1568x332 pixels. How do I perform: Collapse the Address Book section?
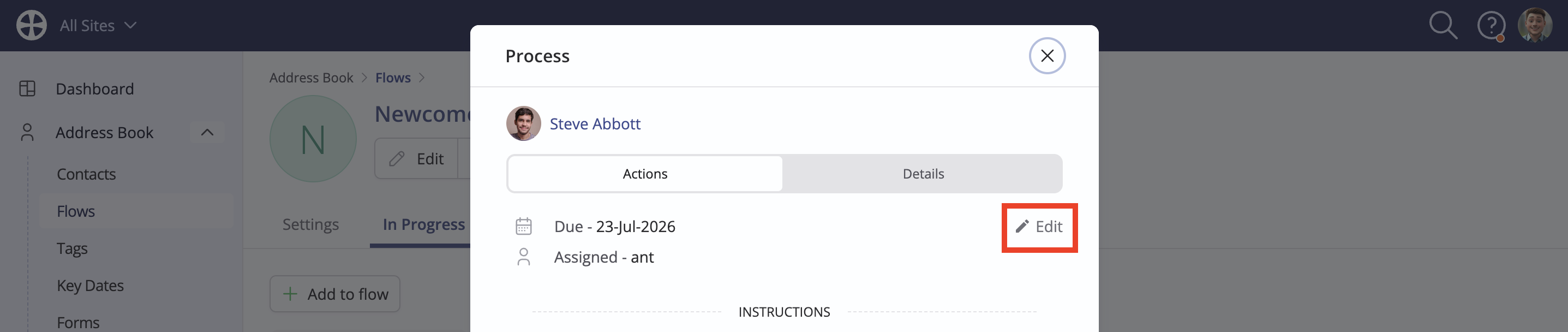[207, 132]
